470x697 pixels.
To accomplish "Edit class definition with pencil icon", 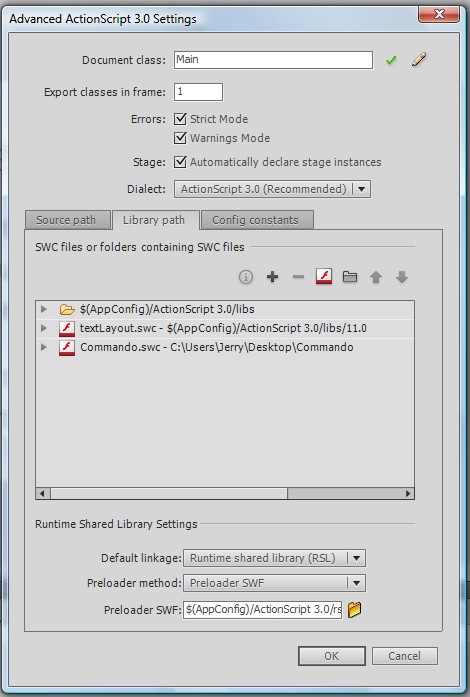I will click(419, 60).
